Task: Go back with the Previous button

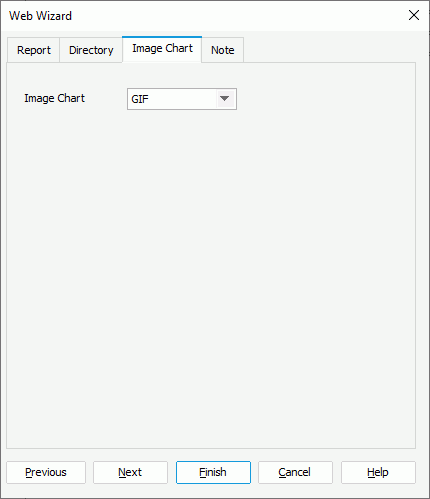Action: tap(46, 472)
